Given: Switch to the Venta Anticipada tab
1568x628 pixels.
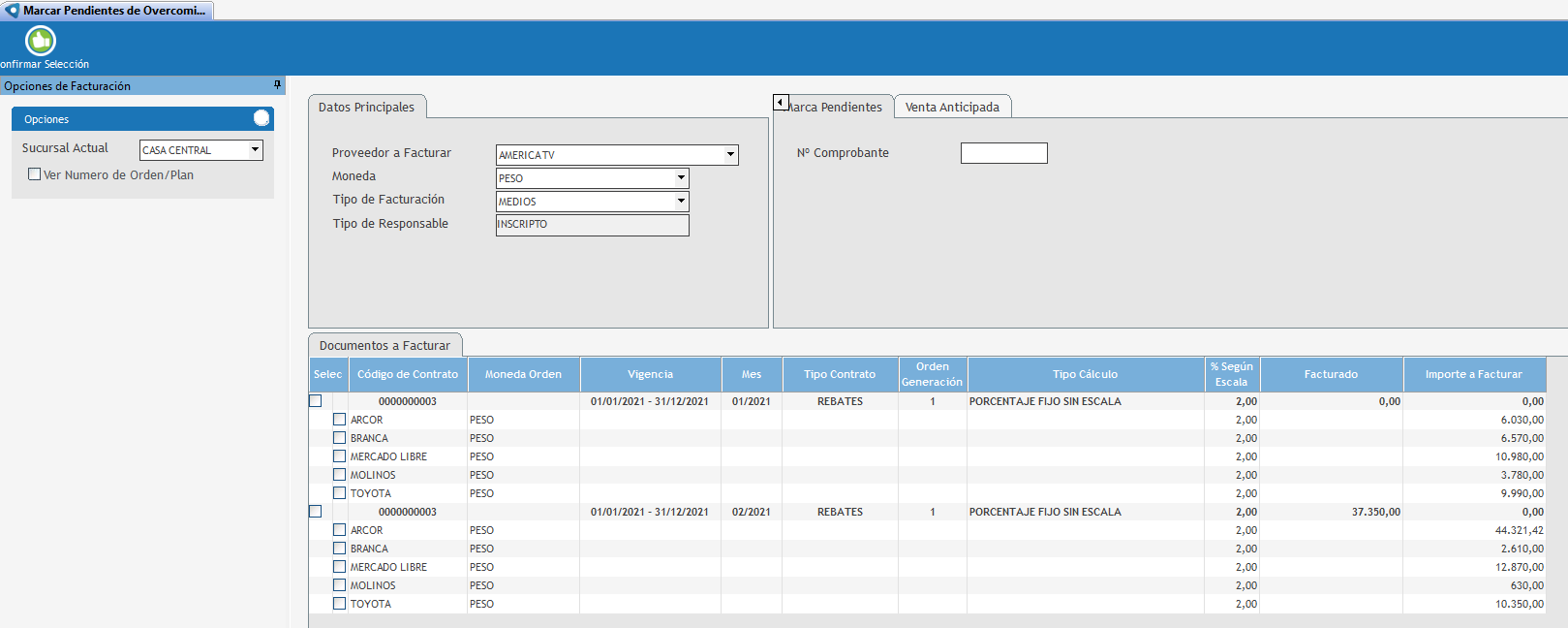Looking at the screenshot, I should tap(952, 107).
